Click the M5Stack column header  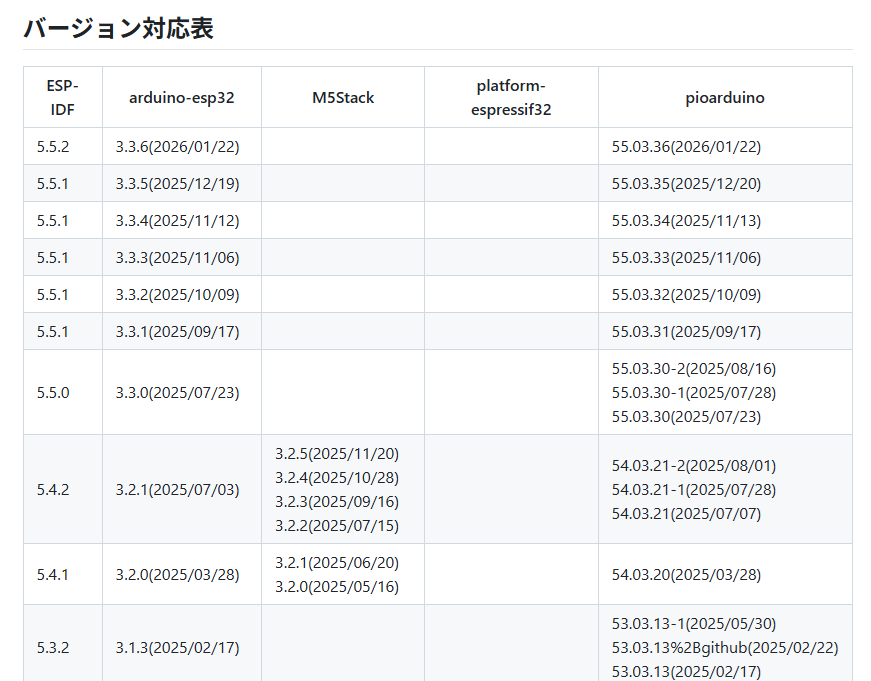coord(343,97)
